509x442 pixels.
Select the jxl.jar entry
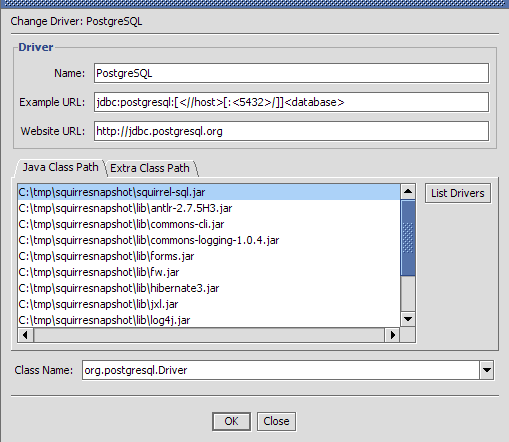coord(209,304)
